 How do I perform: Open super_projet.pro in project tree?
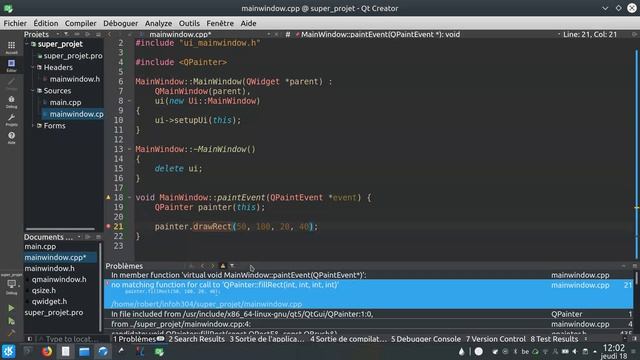[73, 56]
